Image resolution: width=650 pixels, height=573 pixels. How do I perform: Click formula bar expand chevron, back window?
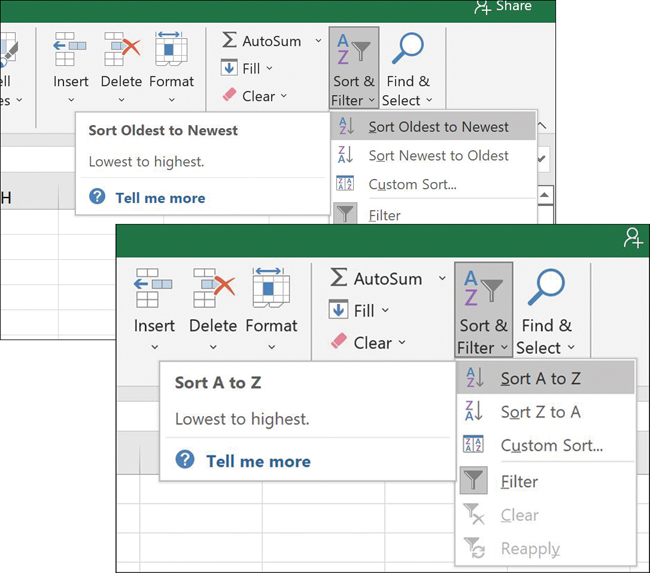pos(542,158)
